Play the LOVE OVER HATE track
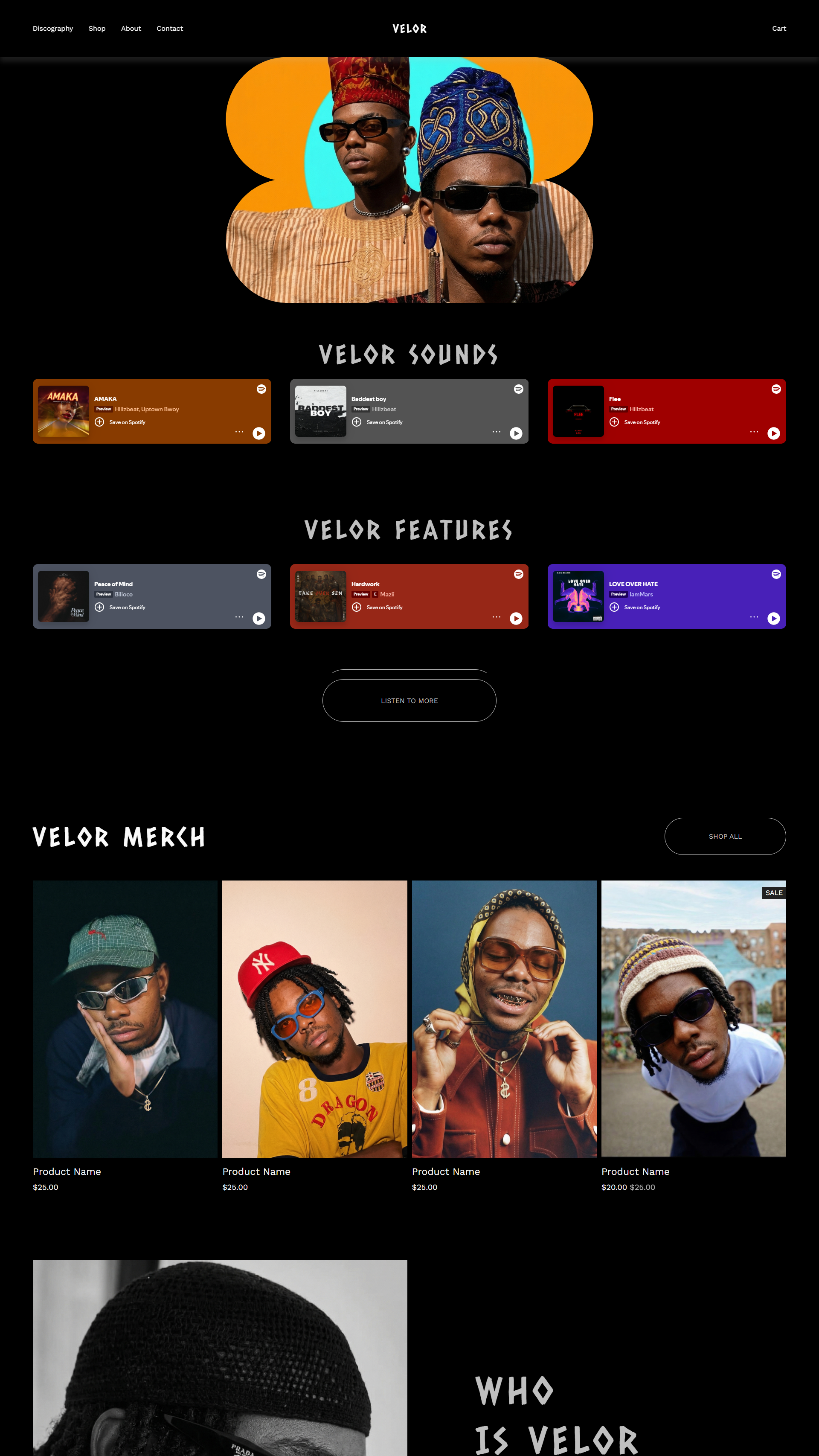Image resolution: width=819 pixels, height=1456 pixels. tap(774, 618)
